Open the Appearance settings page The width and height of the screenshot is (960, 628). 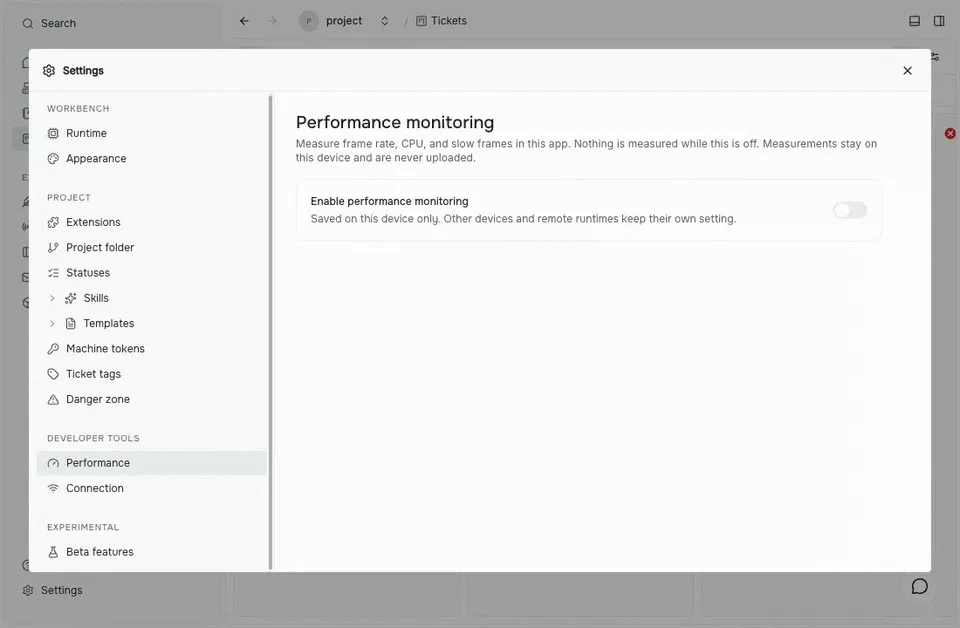(151, 159)
